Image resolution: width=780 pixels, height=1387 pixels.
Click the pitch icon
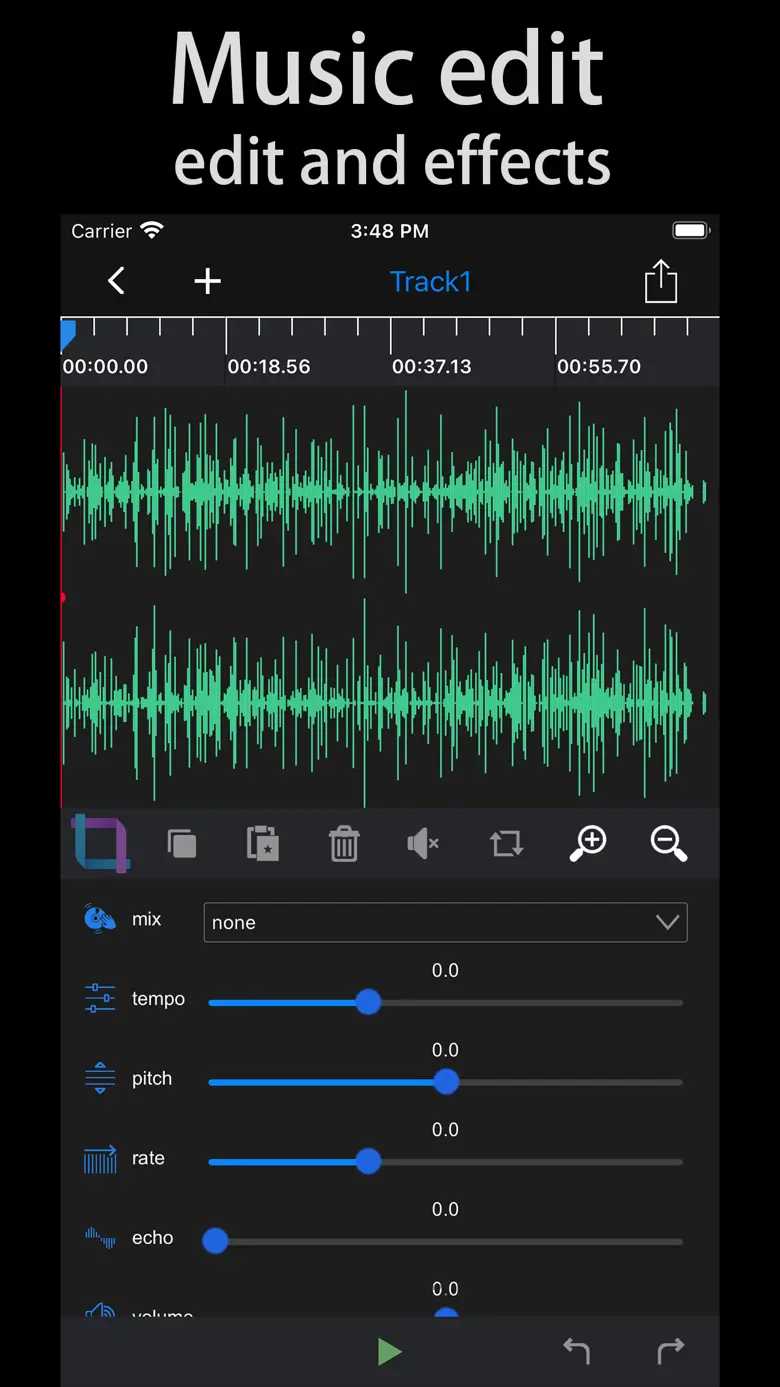click(100, 1078)
